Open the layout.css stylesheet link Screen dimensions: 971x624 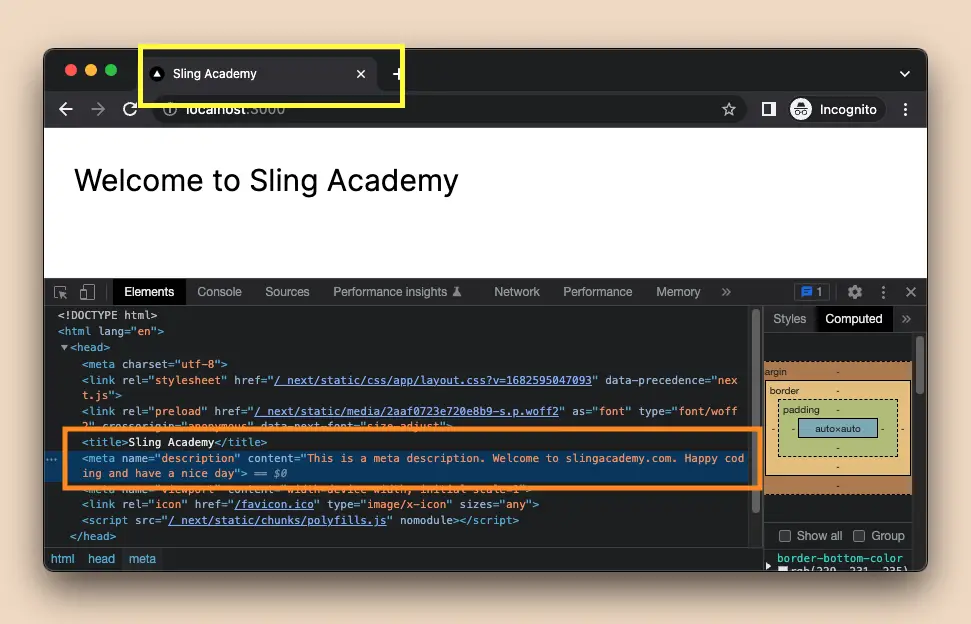[x=433, y=380]
